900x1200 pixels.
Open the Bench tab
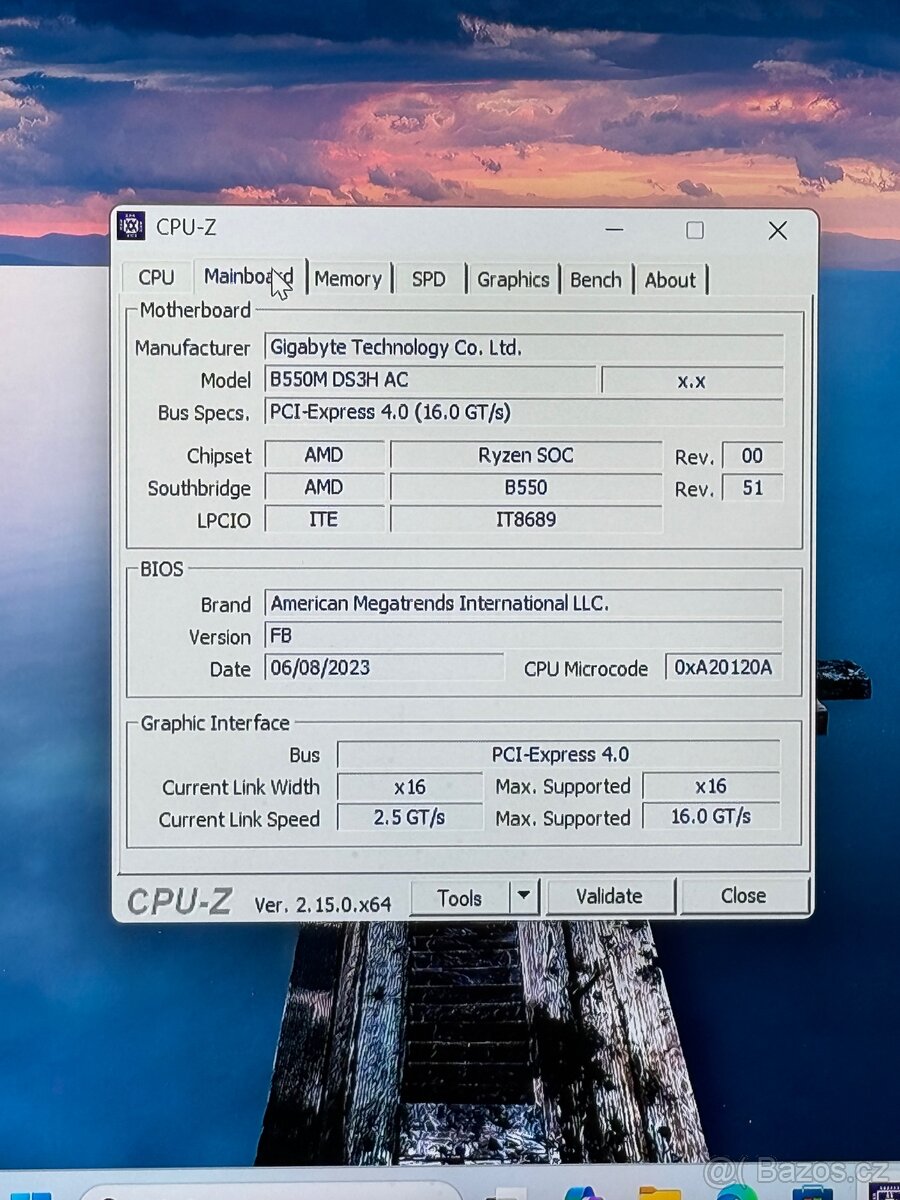pyautogui.click(x=596, y=280)
